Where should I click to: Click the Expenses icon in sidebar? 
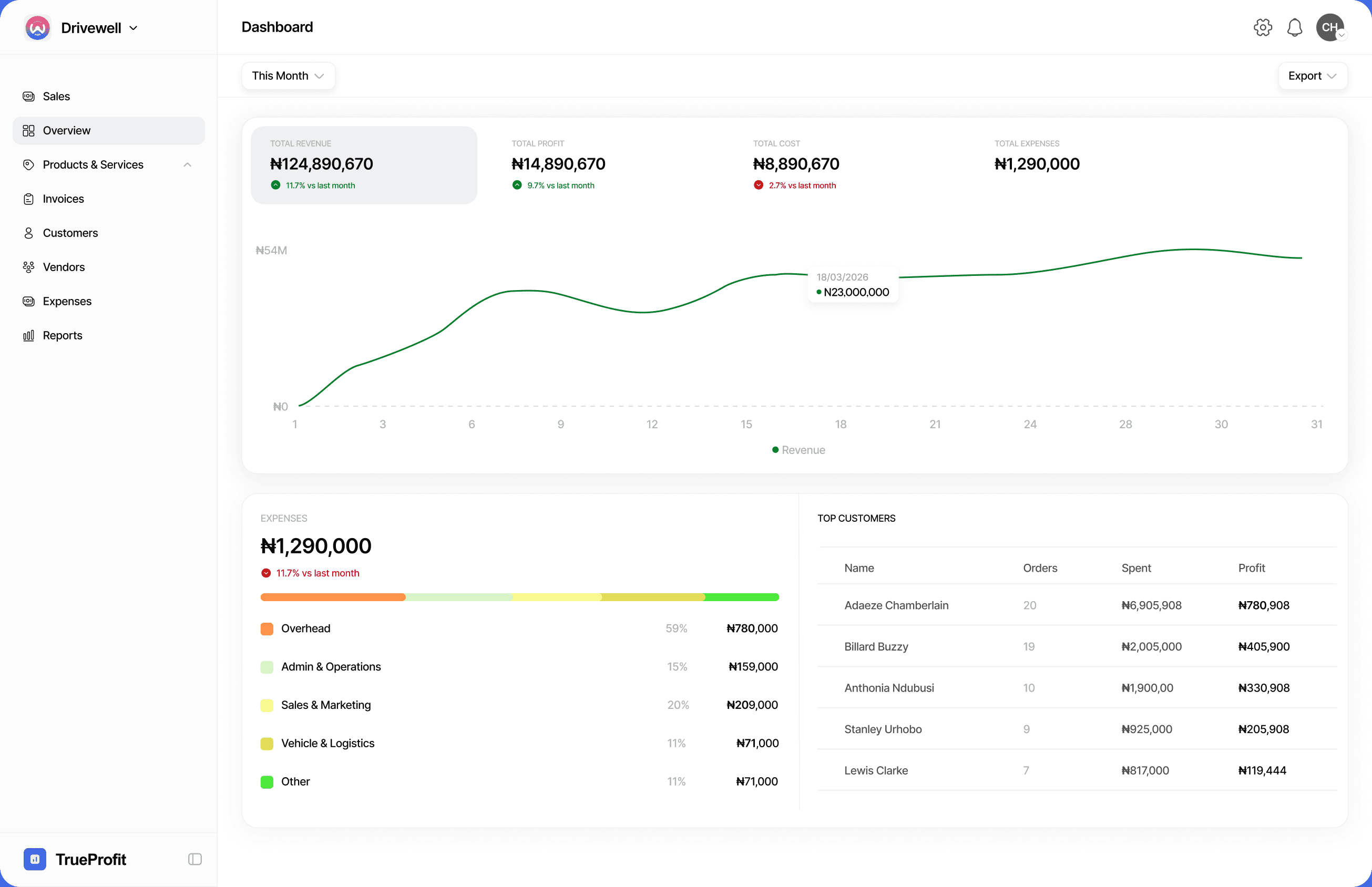point(28,301)
